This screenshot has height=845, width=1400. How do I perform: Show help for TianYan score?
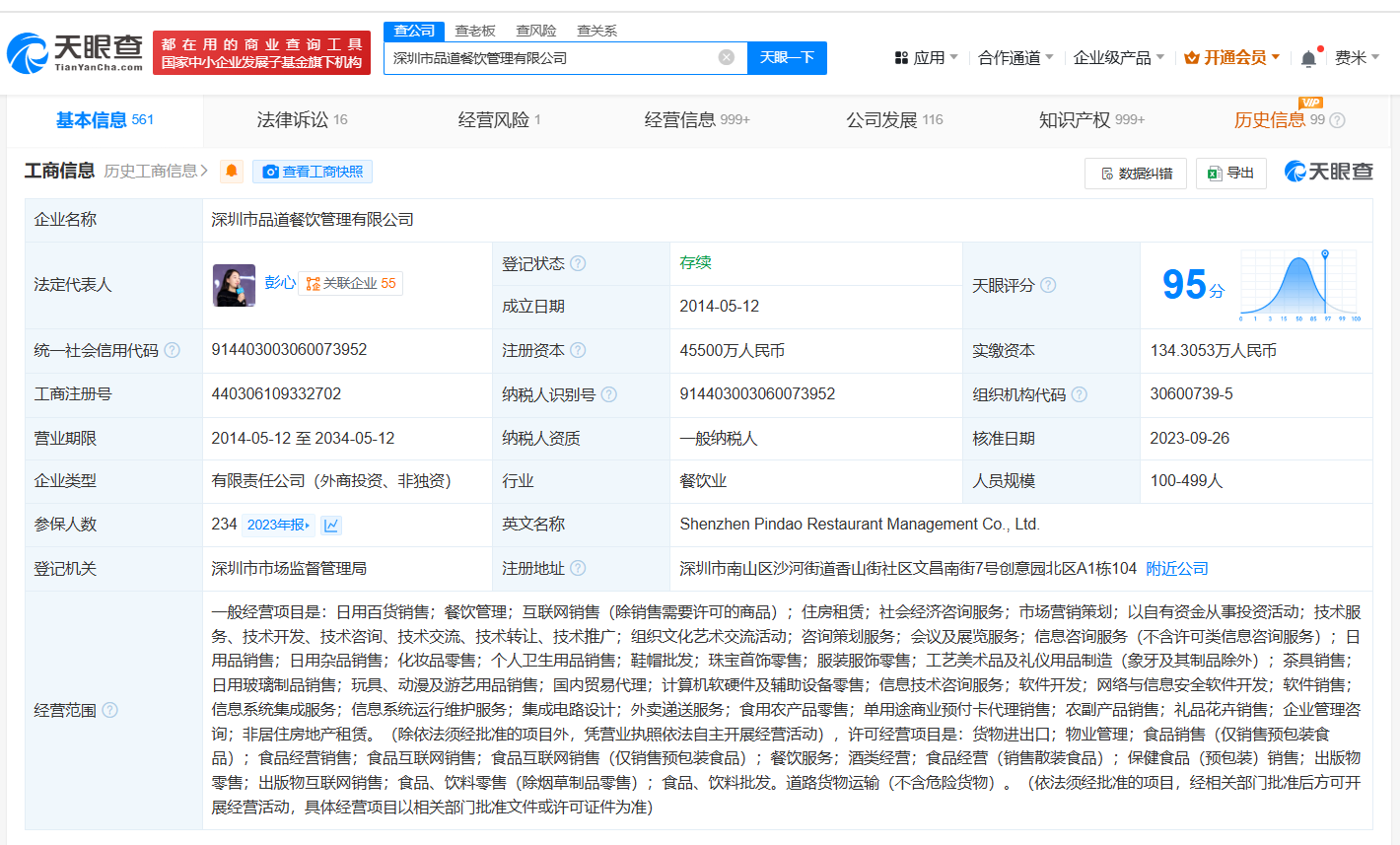1048,286
